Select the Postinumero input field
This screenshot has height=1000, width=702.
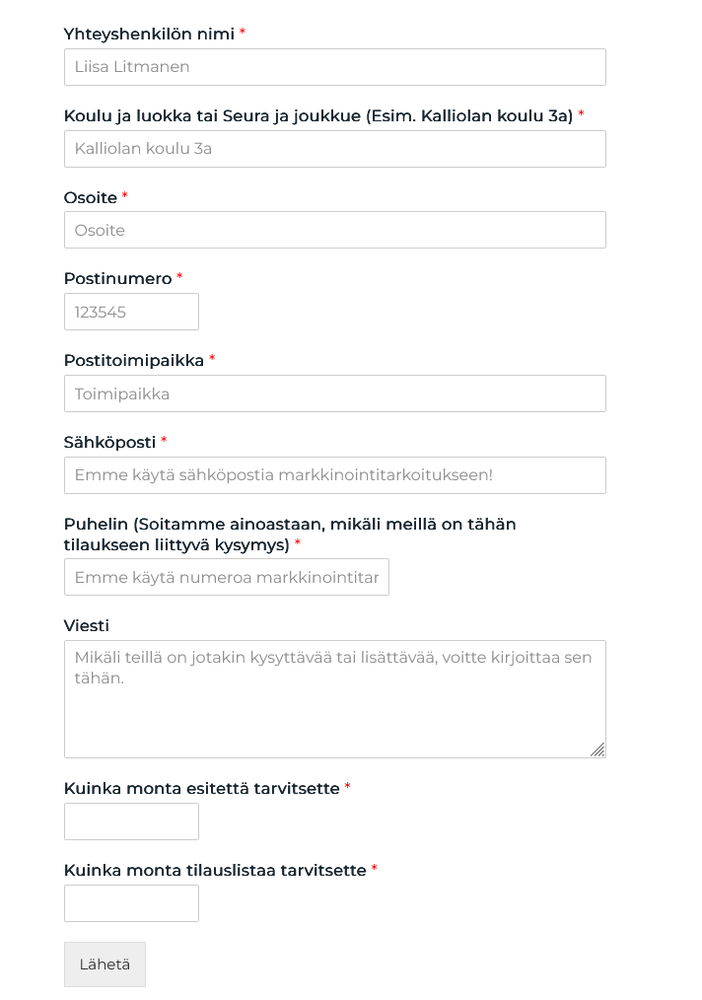(x=131, y=312)
